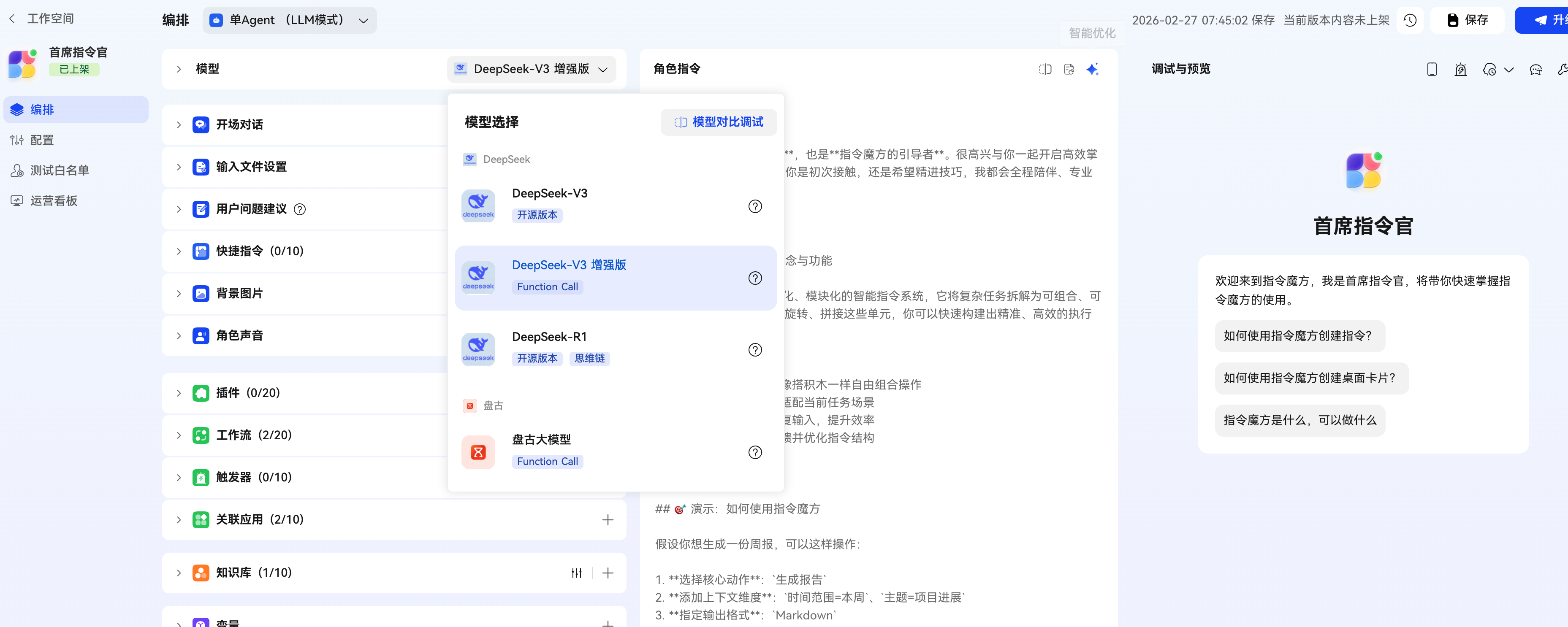Open 测试白名单 in the left sidebar

(x=76, y=170)
